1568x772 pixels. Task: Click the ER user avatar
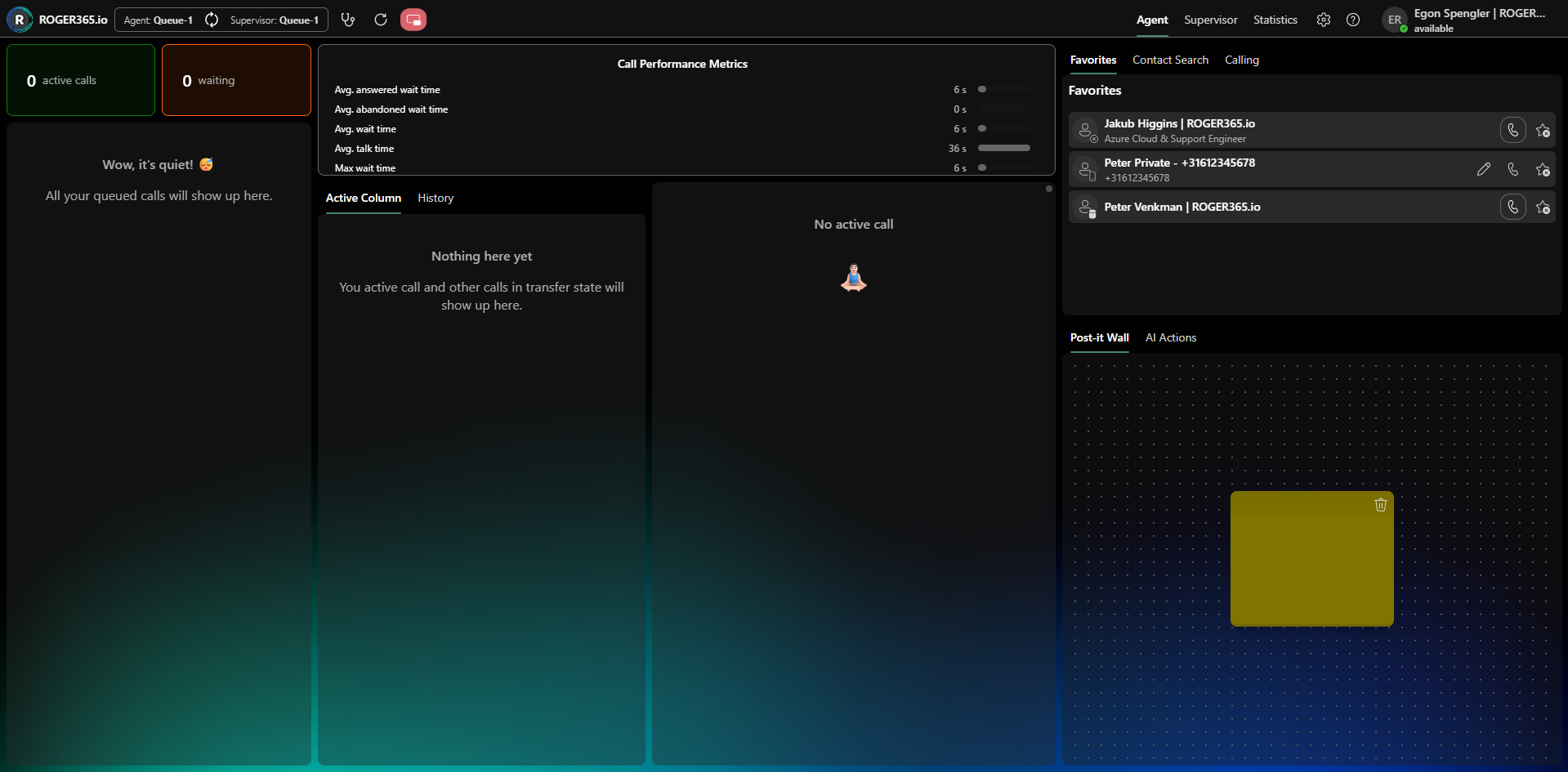pos(1395,20)
